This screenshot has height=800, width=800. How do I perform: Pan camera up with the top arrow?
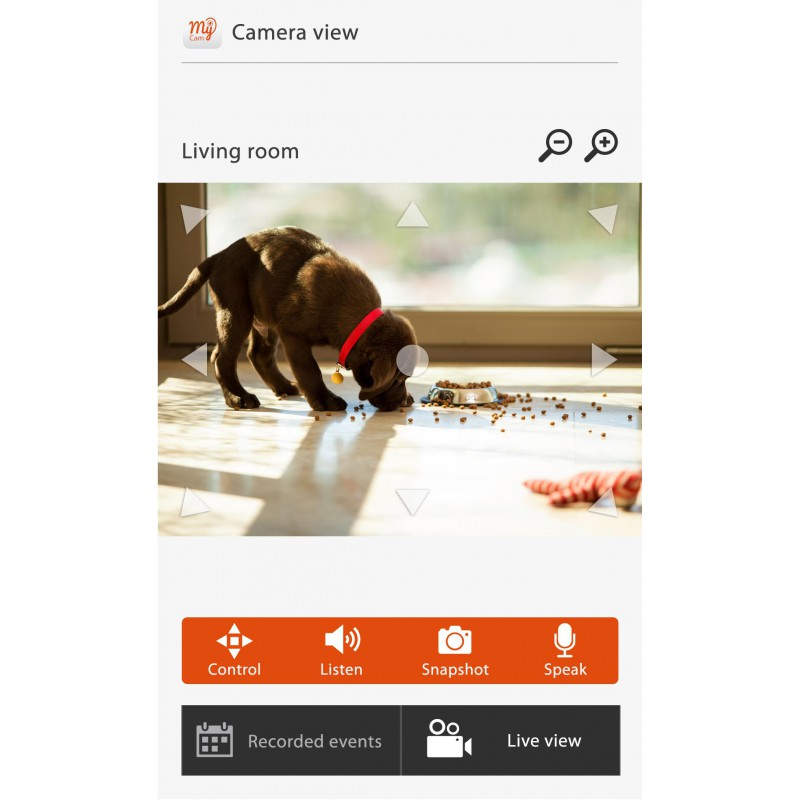(x=412, y=214)
